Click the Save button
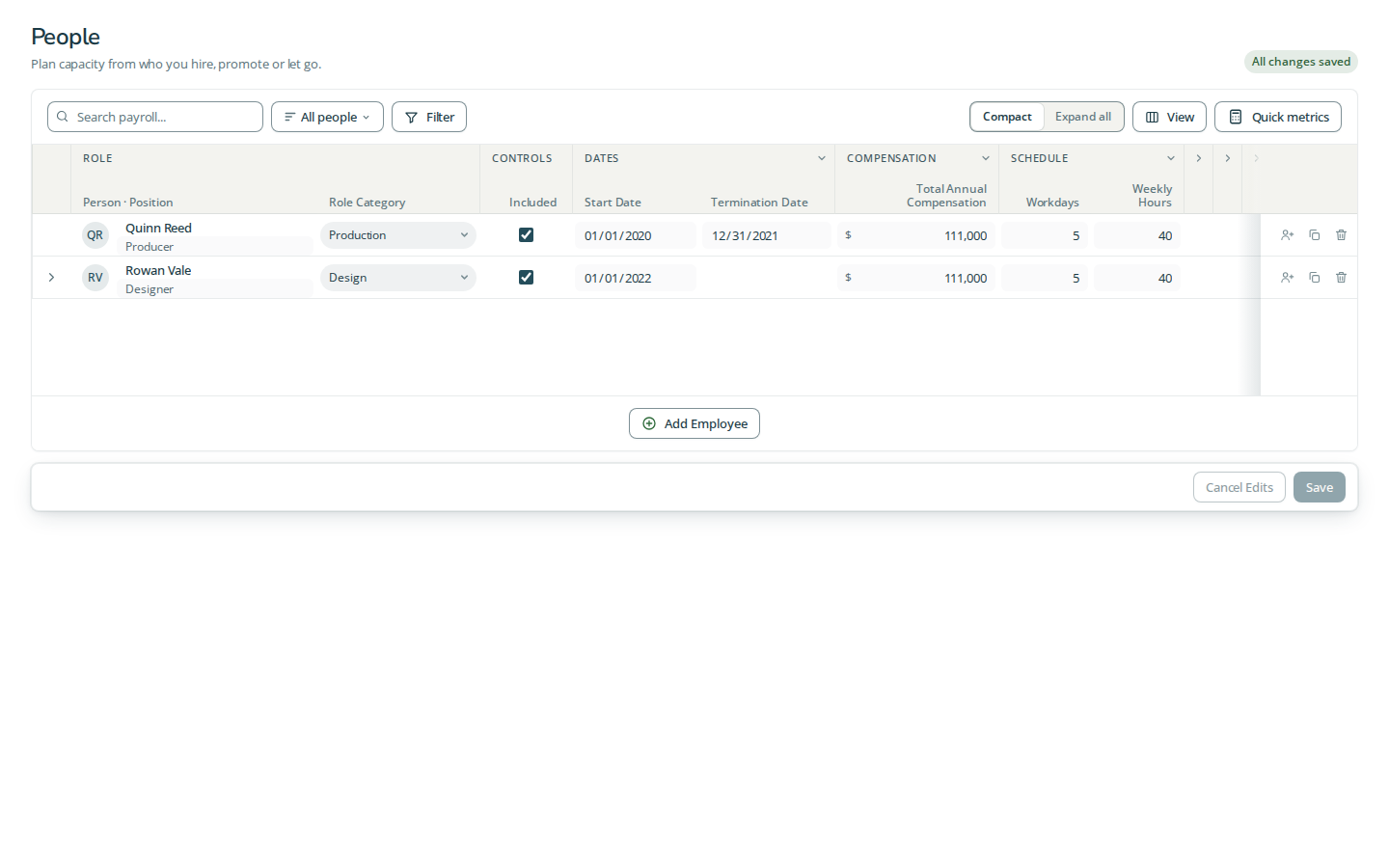 [1320, 487]
